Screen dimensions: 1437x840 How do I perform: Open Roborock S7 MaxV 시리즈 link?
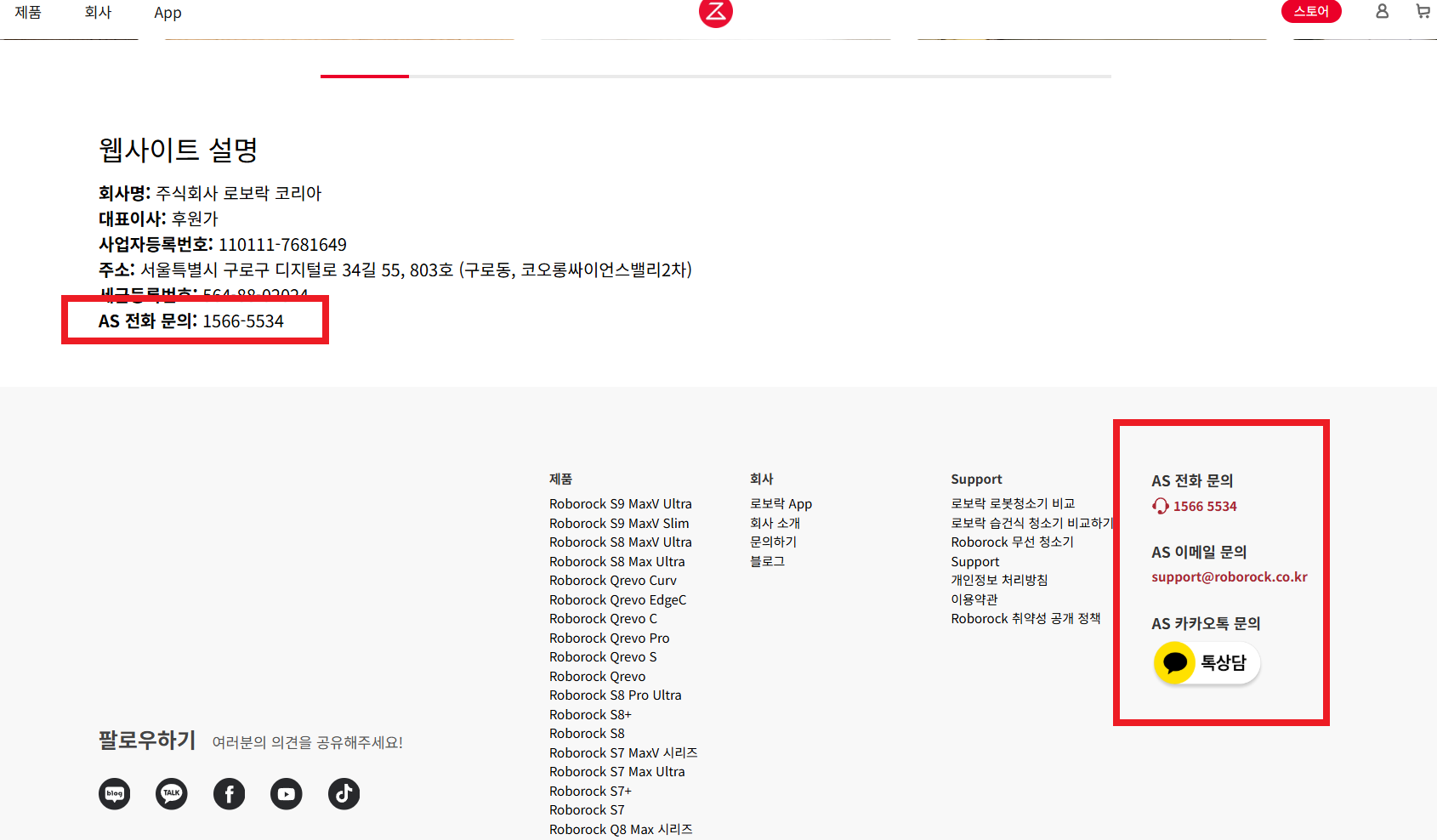coord(623,753)
